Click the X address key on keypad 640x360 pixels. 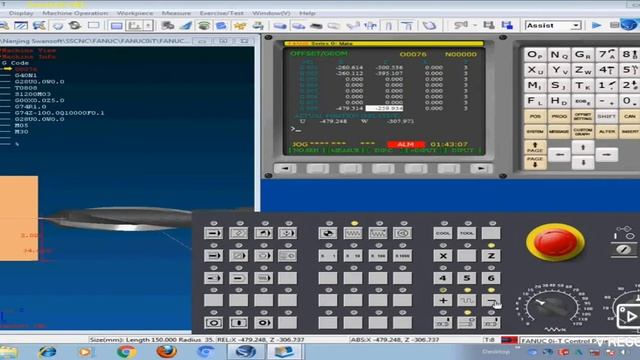(535, 70)
